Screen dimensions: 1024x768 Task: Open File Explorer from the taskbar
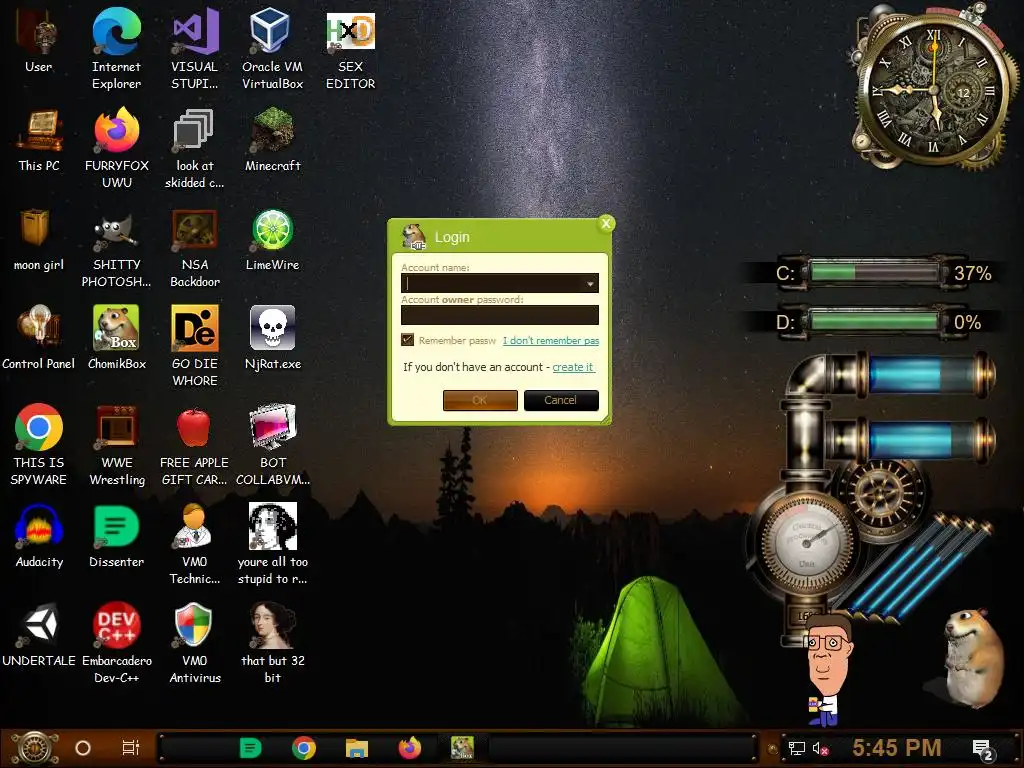pyautogui.click(x=357, y=748)
